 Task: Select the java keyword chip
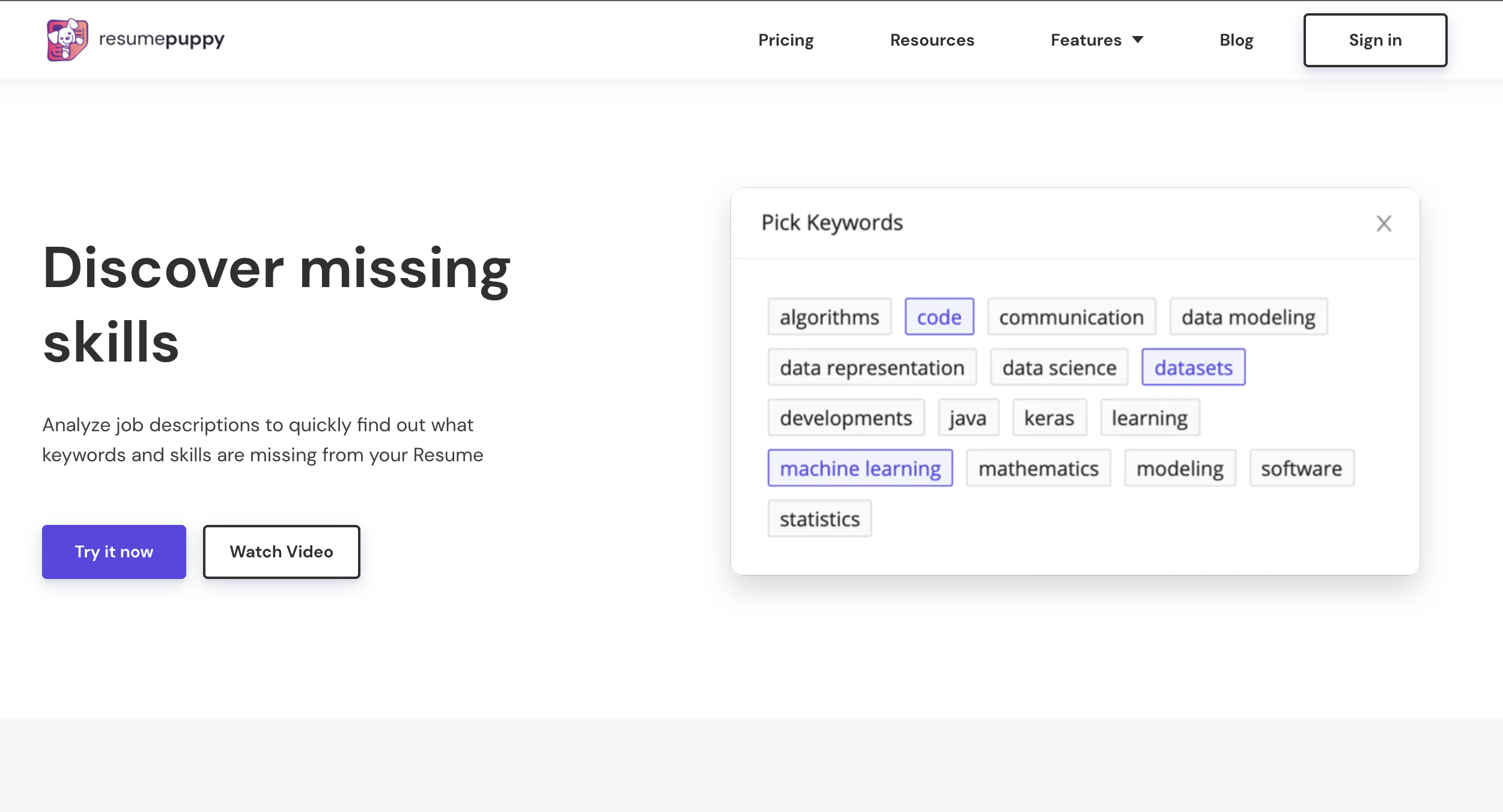click(x=968, y=417)
